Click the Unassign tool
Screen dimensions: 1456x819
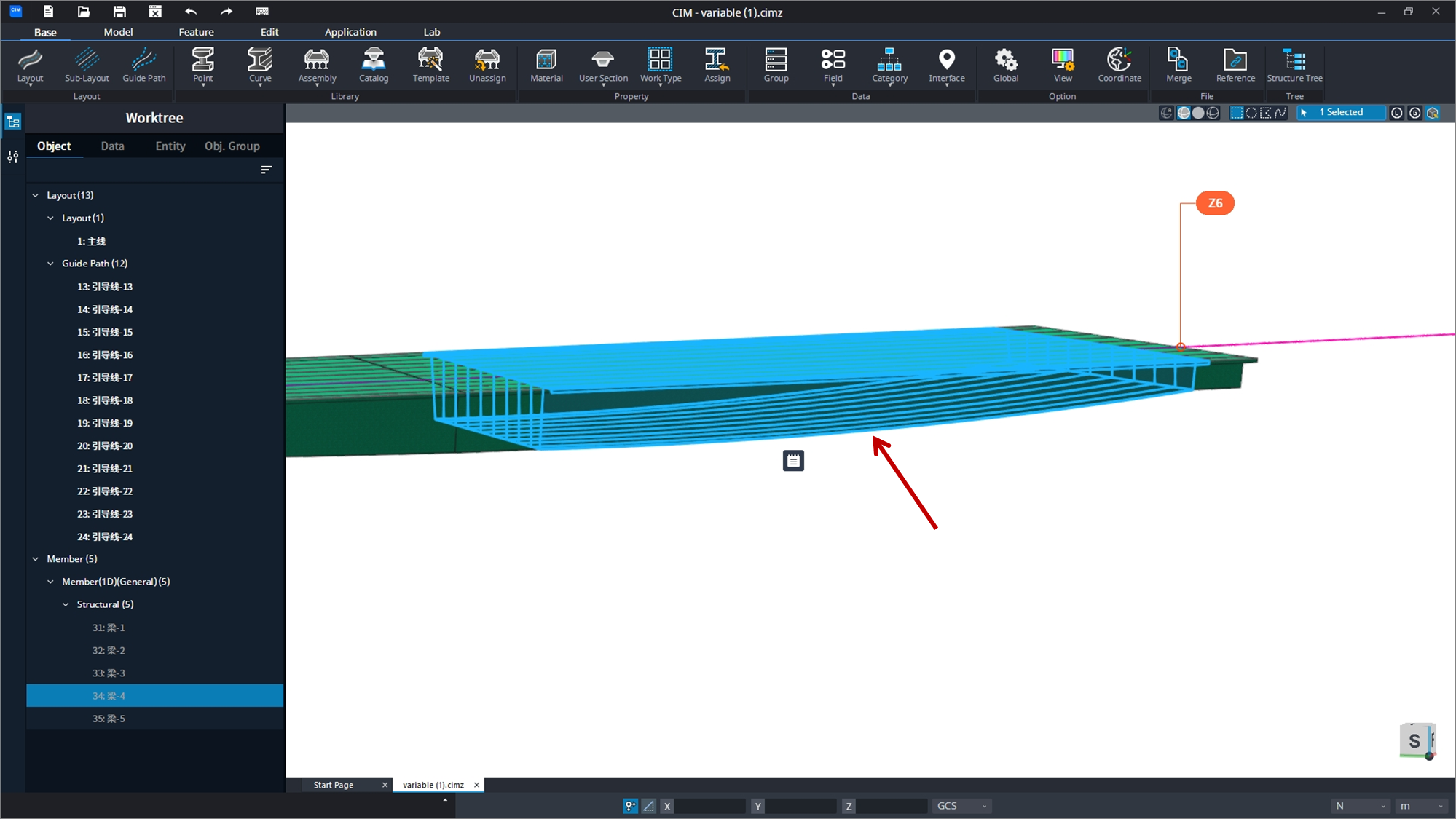487,66
